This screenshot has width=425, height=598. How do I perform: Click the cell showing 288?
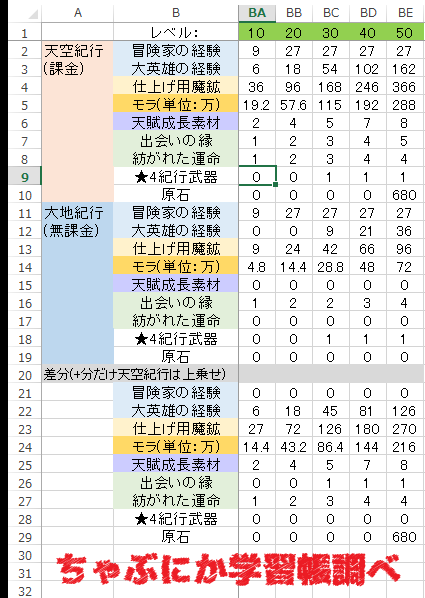click(x=406, y=104)
